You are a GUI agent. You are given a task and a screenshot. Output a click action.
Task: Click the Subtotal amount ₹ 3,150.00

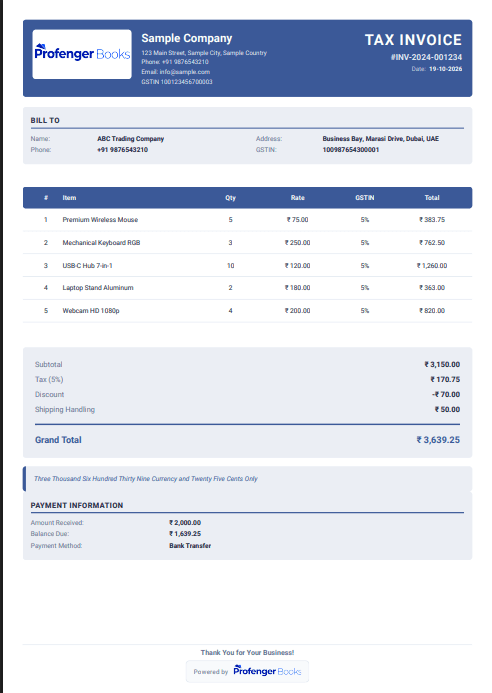point(442,365)
